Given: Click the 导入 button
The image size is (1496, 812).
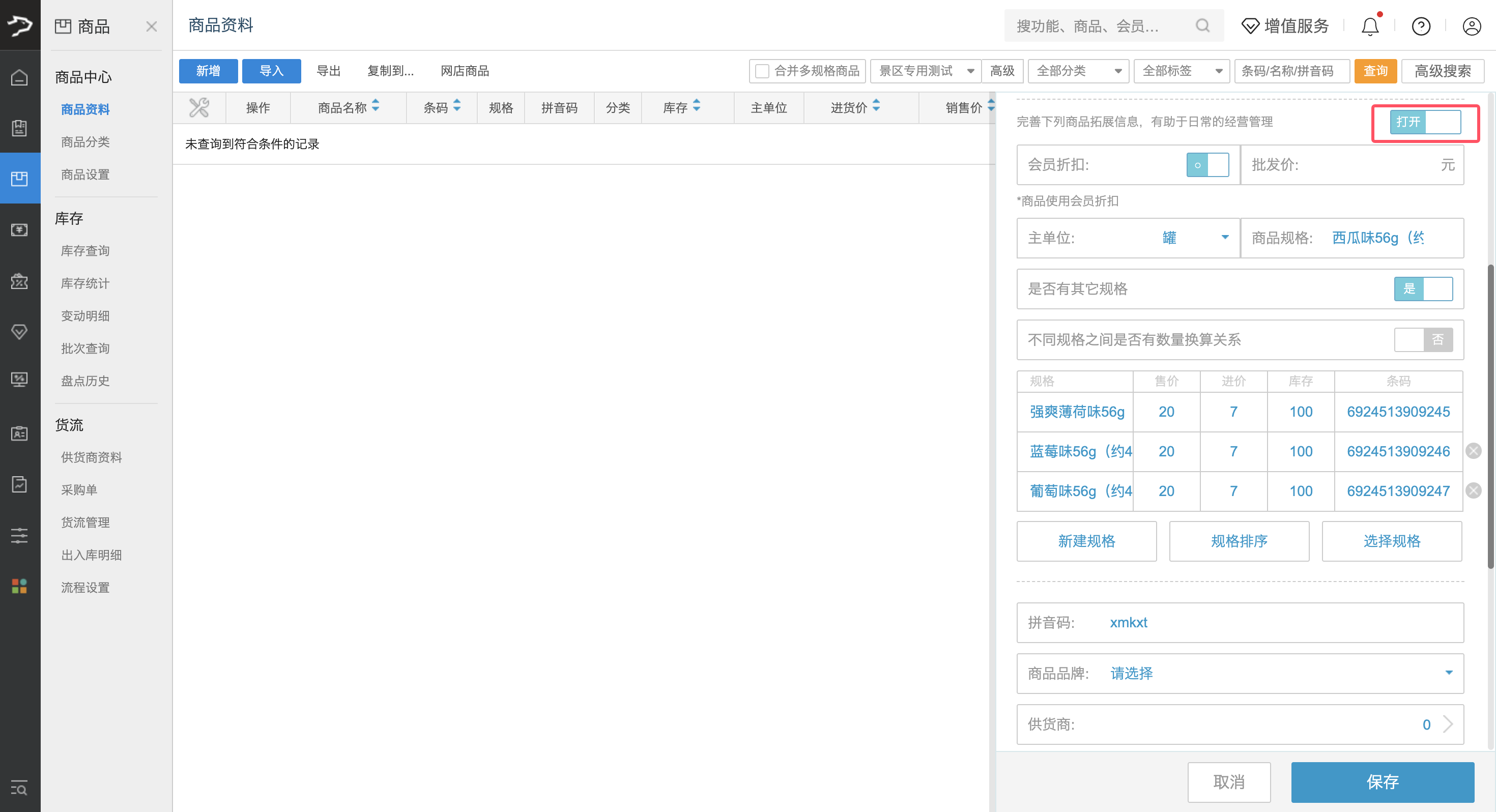Looking at the screenshot, I should click(272, 71).
